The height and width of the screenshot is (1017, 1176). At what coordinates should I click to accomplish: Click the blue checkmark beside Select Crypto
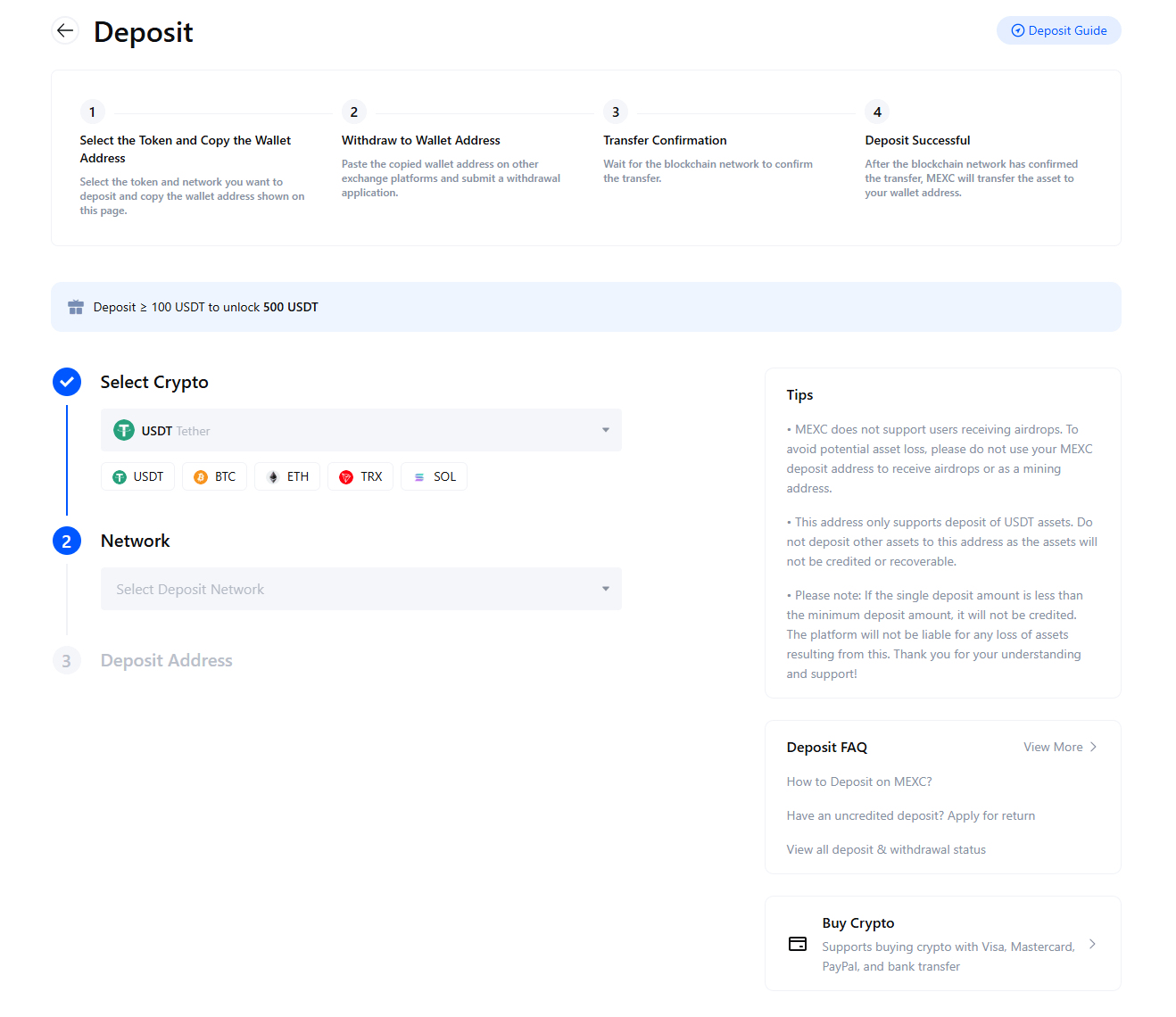click(66, 381)
